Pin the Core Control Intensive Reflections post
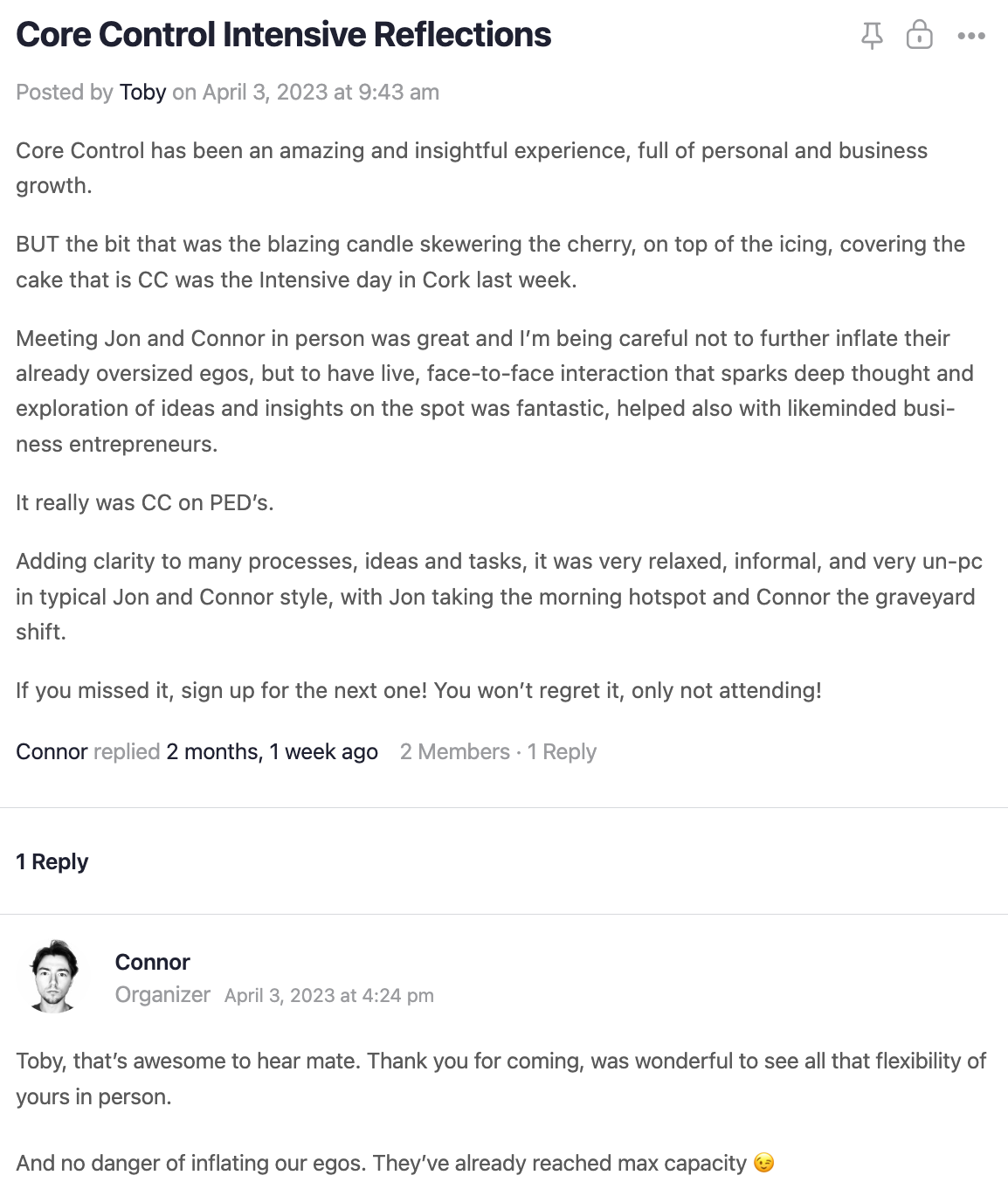This screenshot has height=1189, width=1008. click(x=871, y=35)
